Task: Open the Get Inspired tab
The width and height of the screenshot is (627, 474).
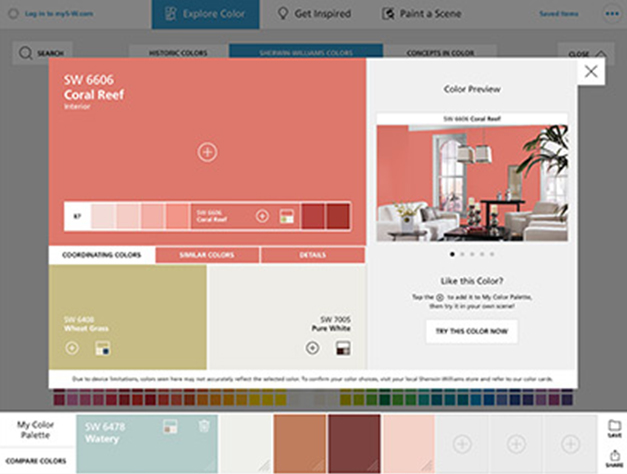Action: 314,14
